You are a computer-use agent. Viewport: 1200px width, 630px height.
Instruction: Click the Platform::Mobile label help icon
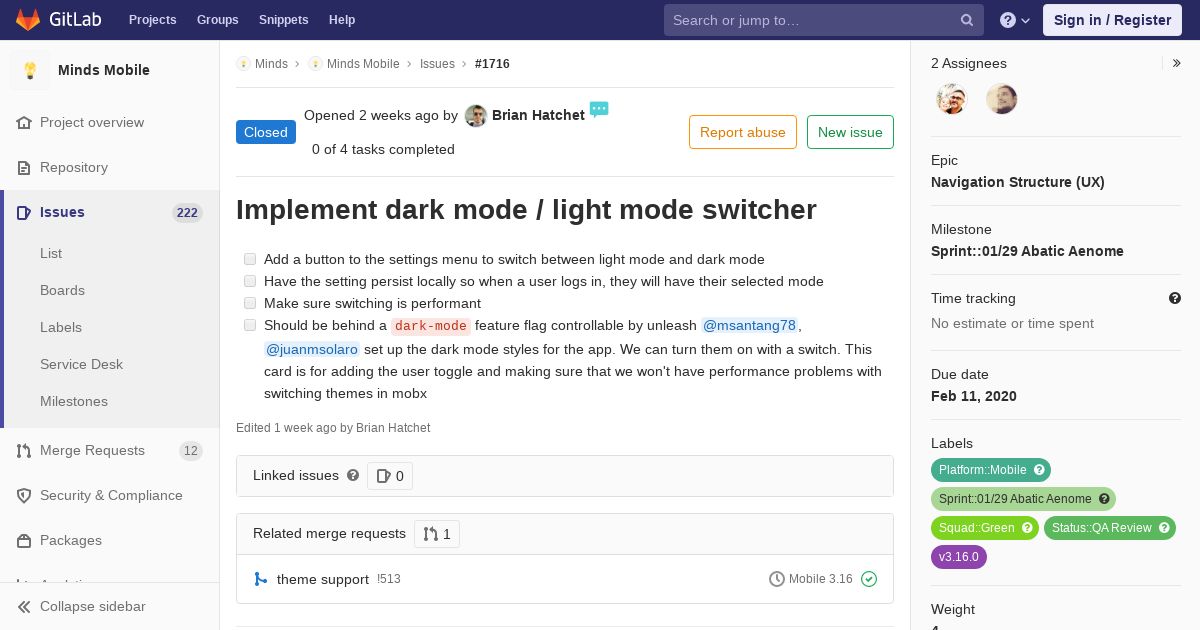click(x=1040, y=470)
